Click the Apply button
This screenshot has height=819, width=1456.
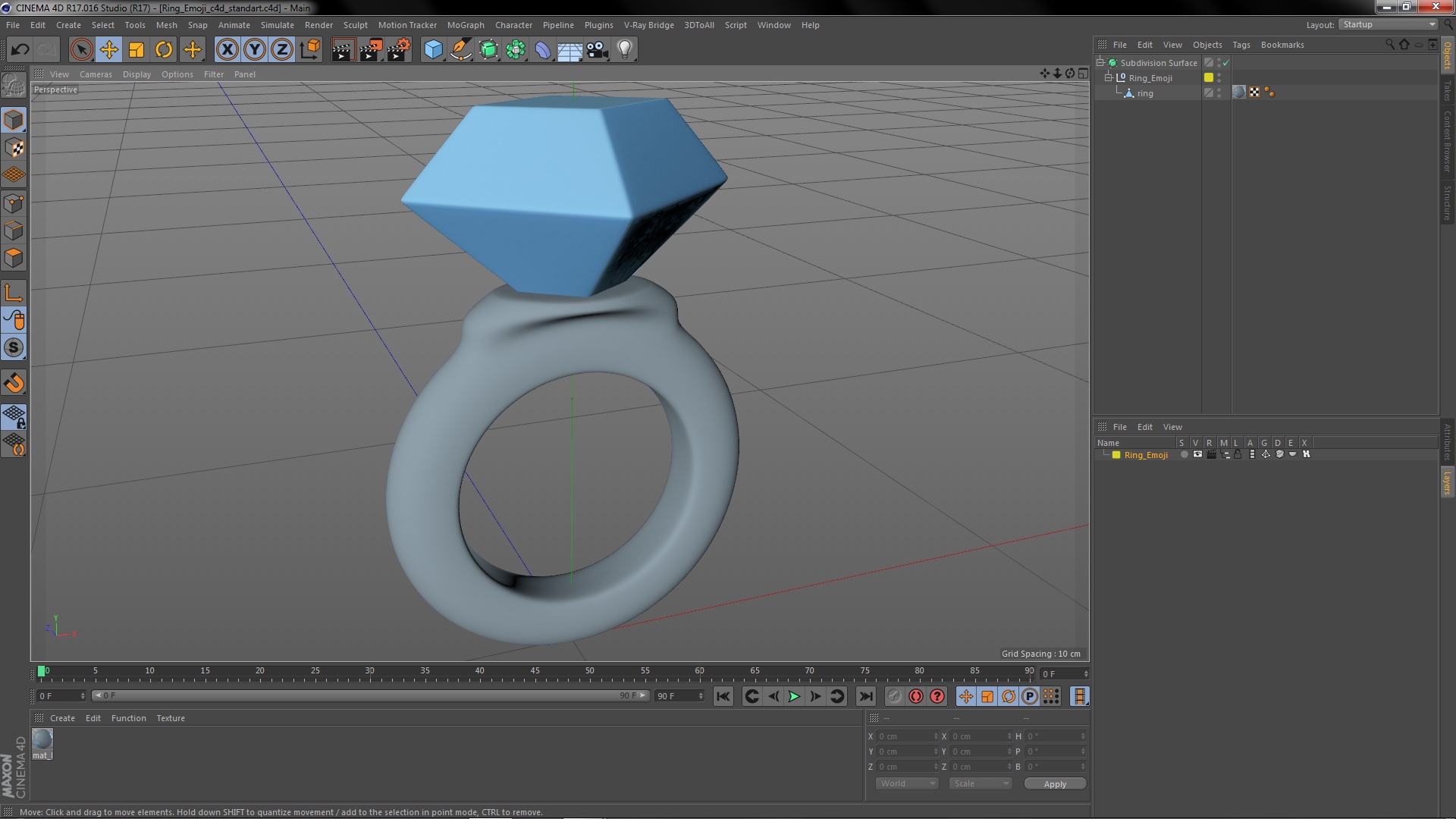1055,784
